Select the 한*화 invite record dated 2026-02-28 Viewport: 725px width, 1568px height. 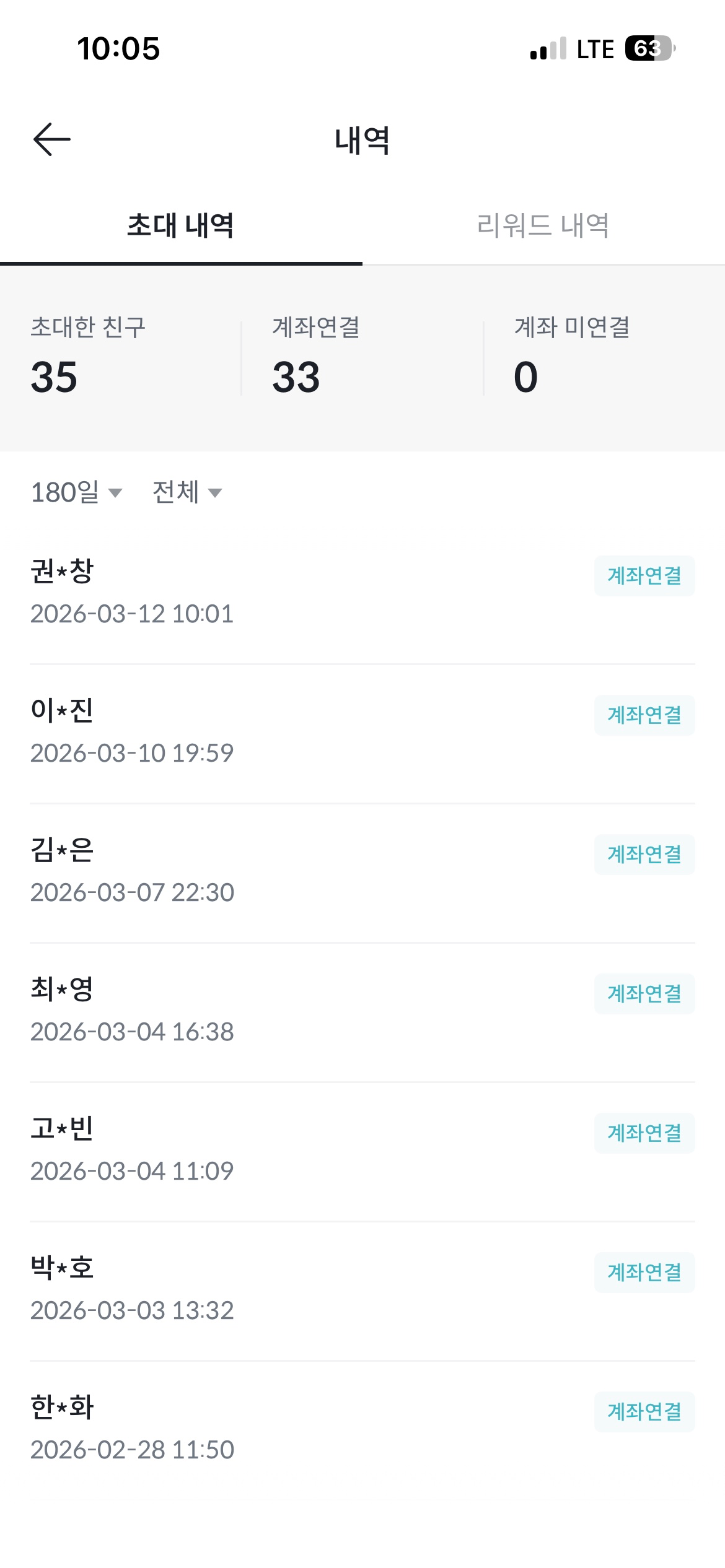[x=248, y=1428]
